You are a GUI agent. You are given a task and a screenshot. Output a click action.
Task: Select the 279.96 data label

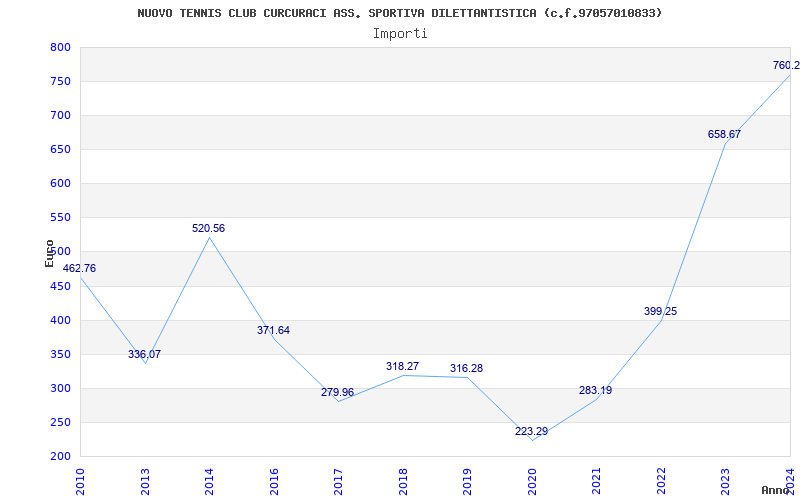click(337, 392)
